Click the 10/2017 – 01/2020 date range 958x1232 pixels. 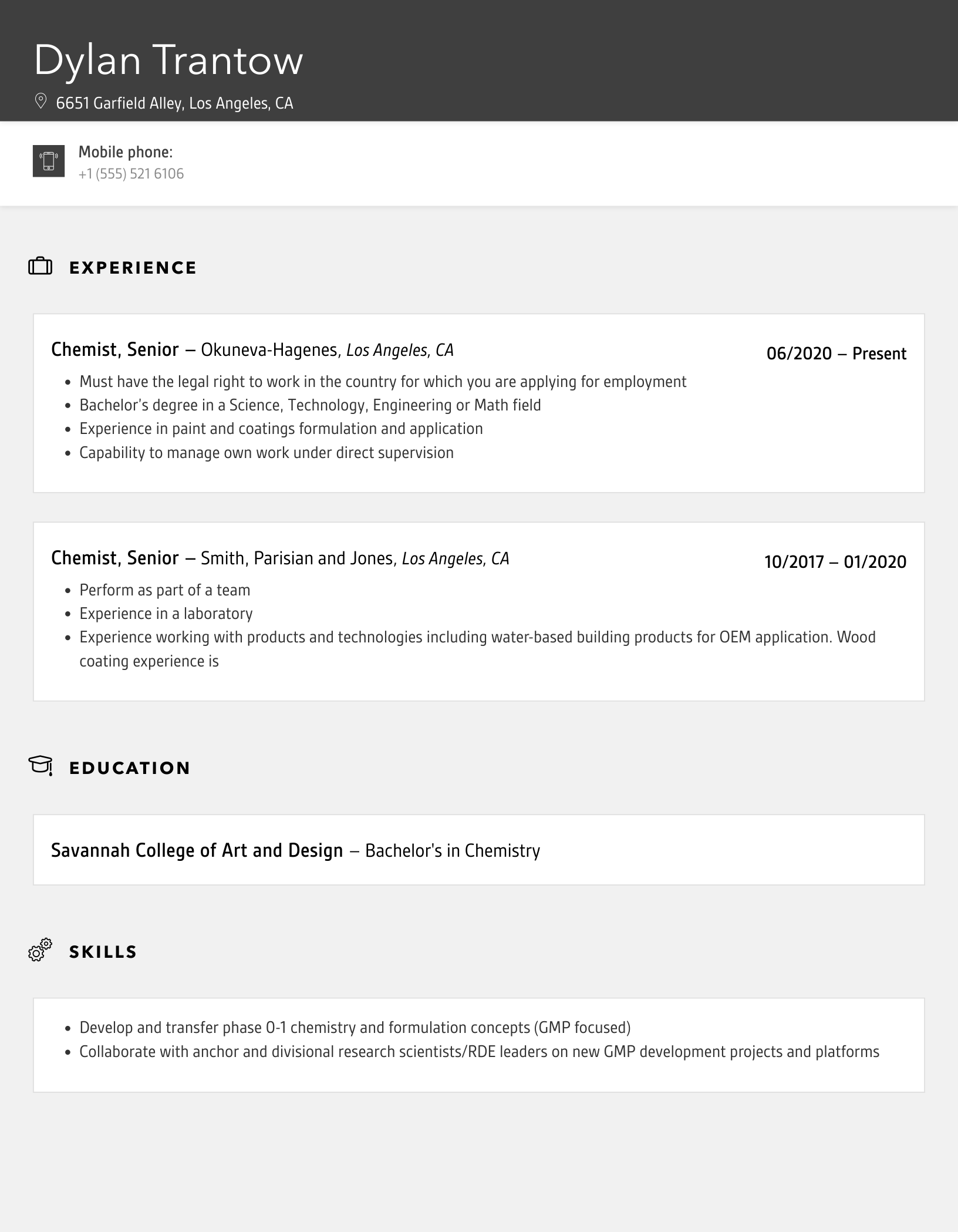(835, 562)
